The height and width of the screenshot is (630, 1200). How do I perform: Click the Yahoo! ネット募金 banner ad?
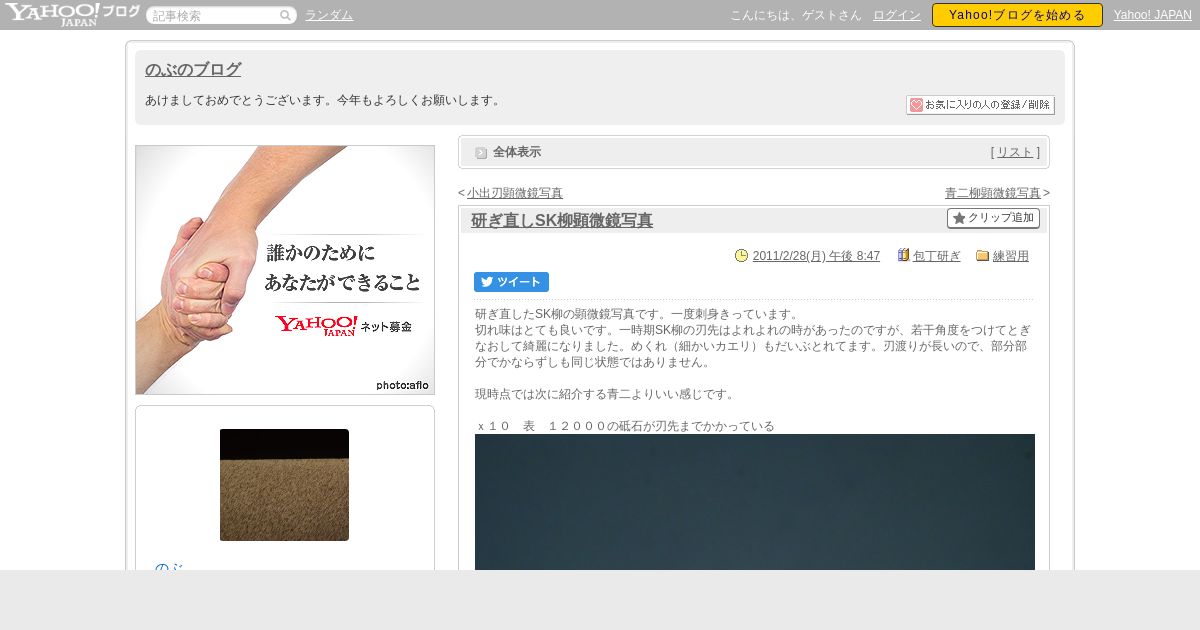(x=285, y=270)
